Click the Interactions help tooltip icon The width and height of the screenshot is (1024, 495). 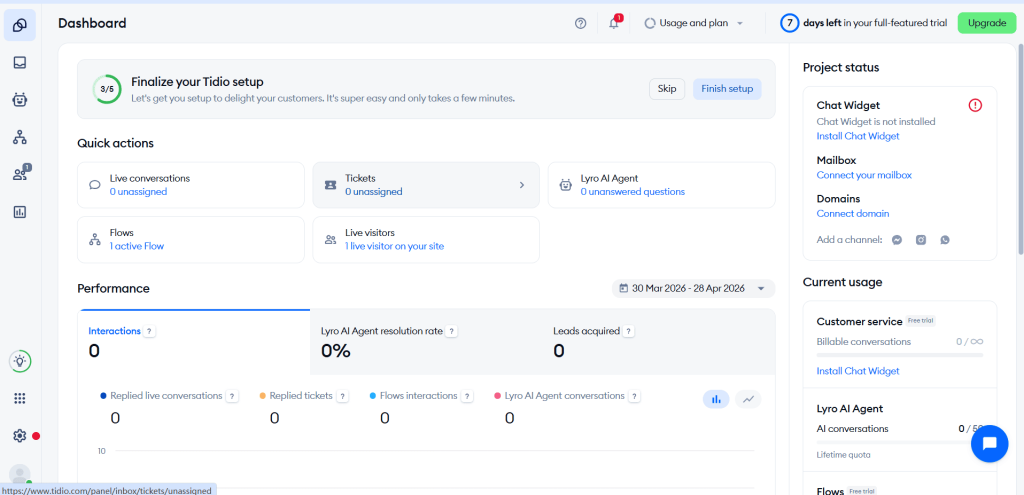click(x=150, y=332)
